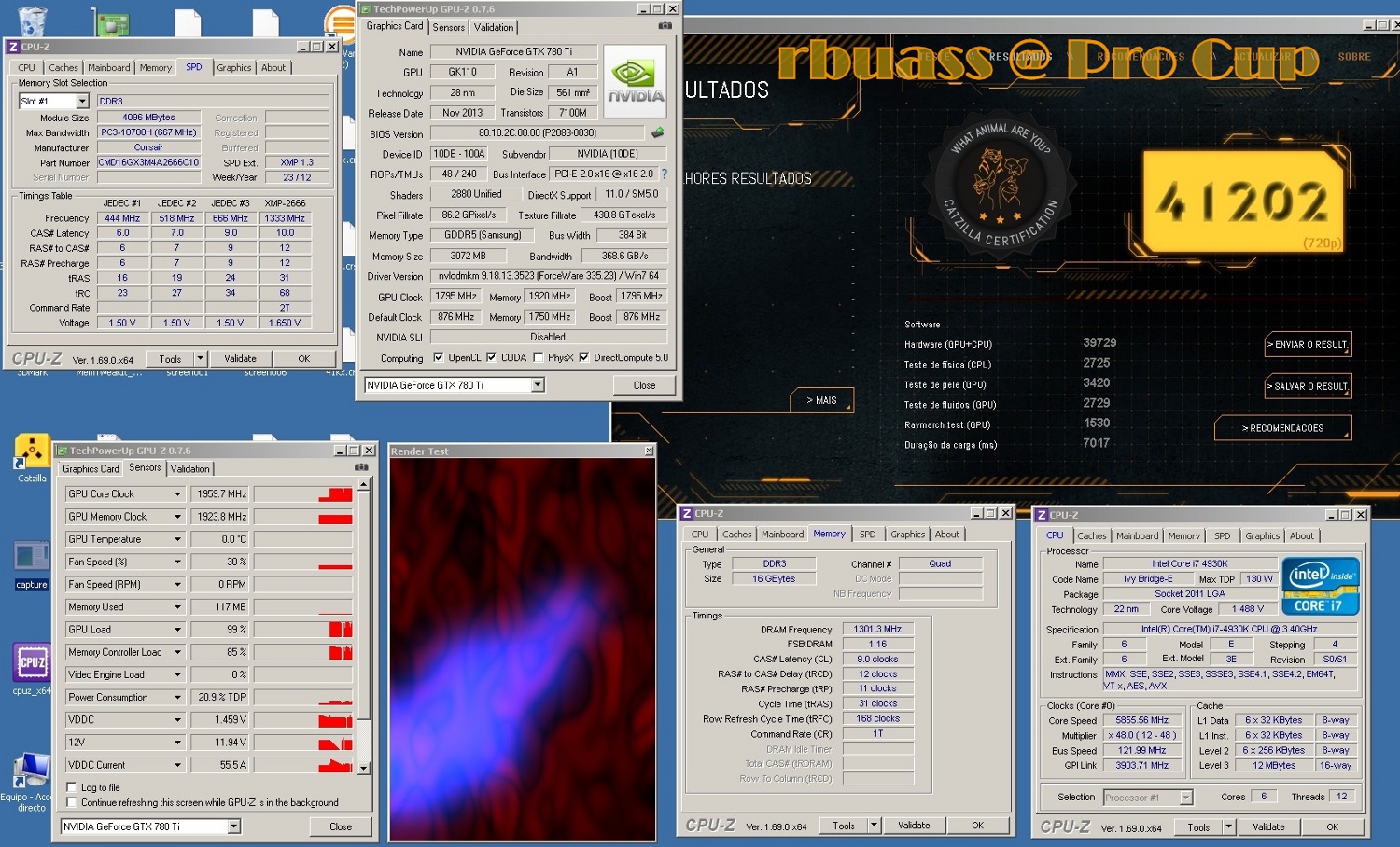Click the SALVAR O RESULT button

tap(1308, 386)
